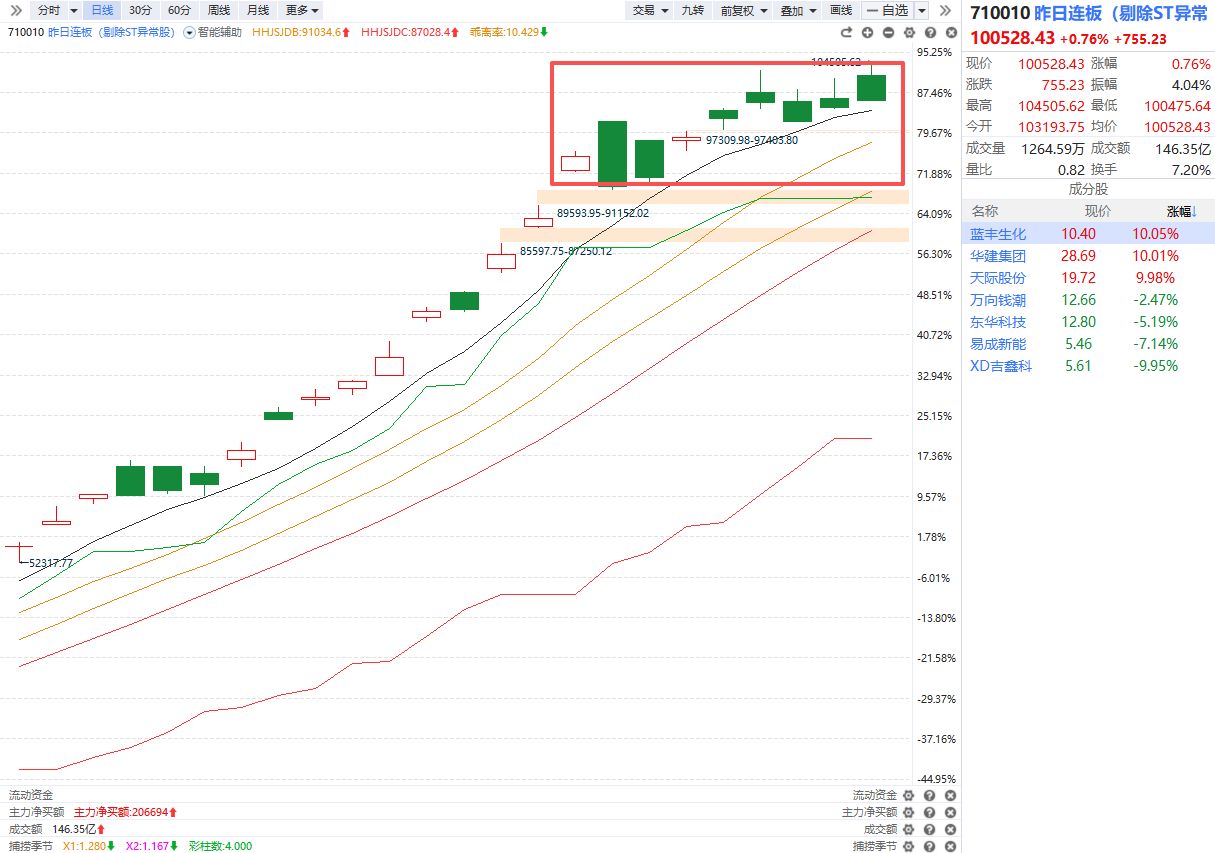Open the 前复权 adjustment dropdown
This screenshot has height=853, width=1215.
pyautogui.click(x=744, y=10)
